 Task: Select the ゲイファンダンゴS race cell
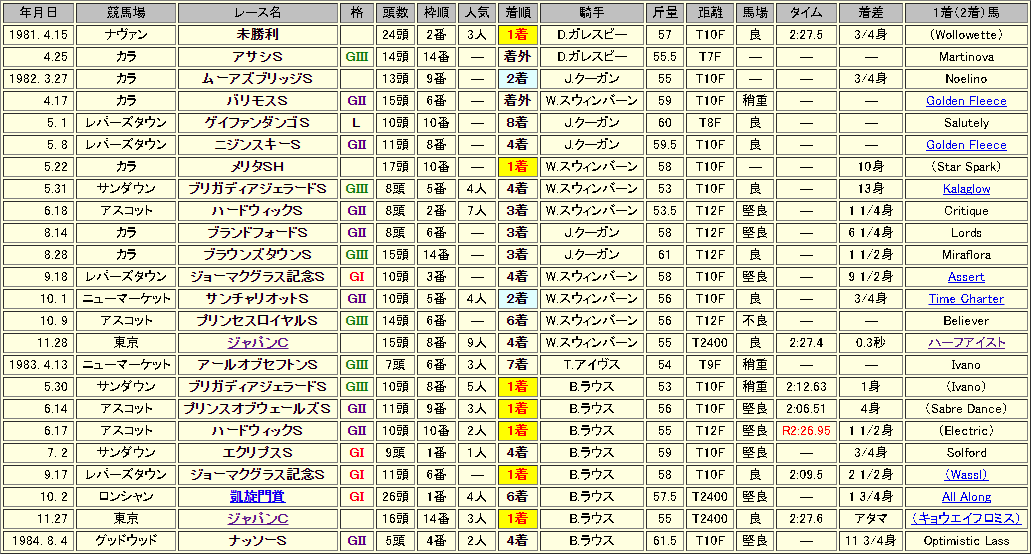258,123
